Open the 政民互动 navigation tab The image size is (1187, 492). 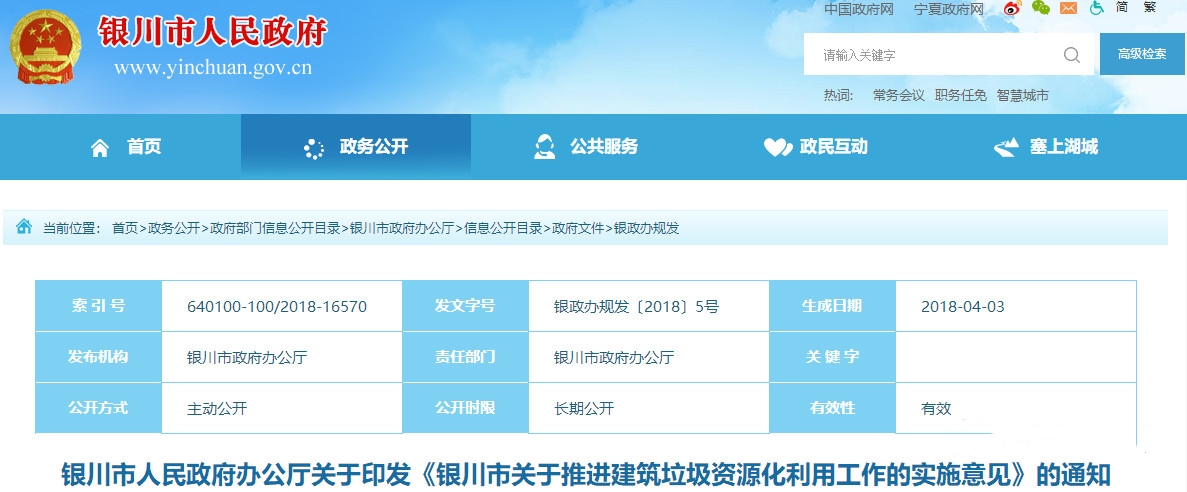[x=816, y=147]
